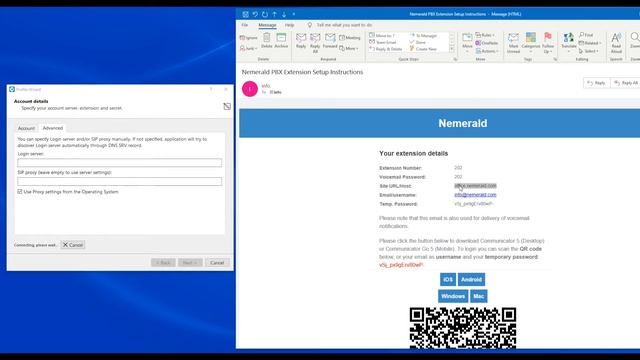Click the Mac download button

pos(478,296)
